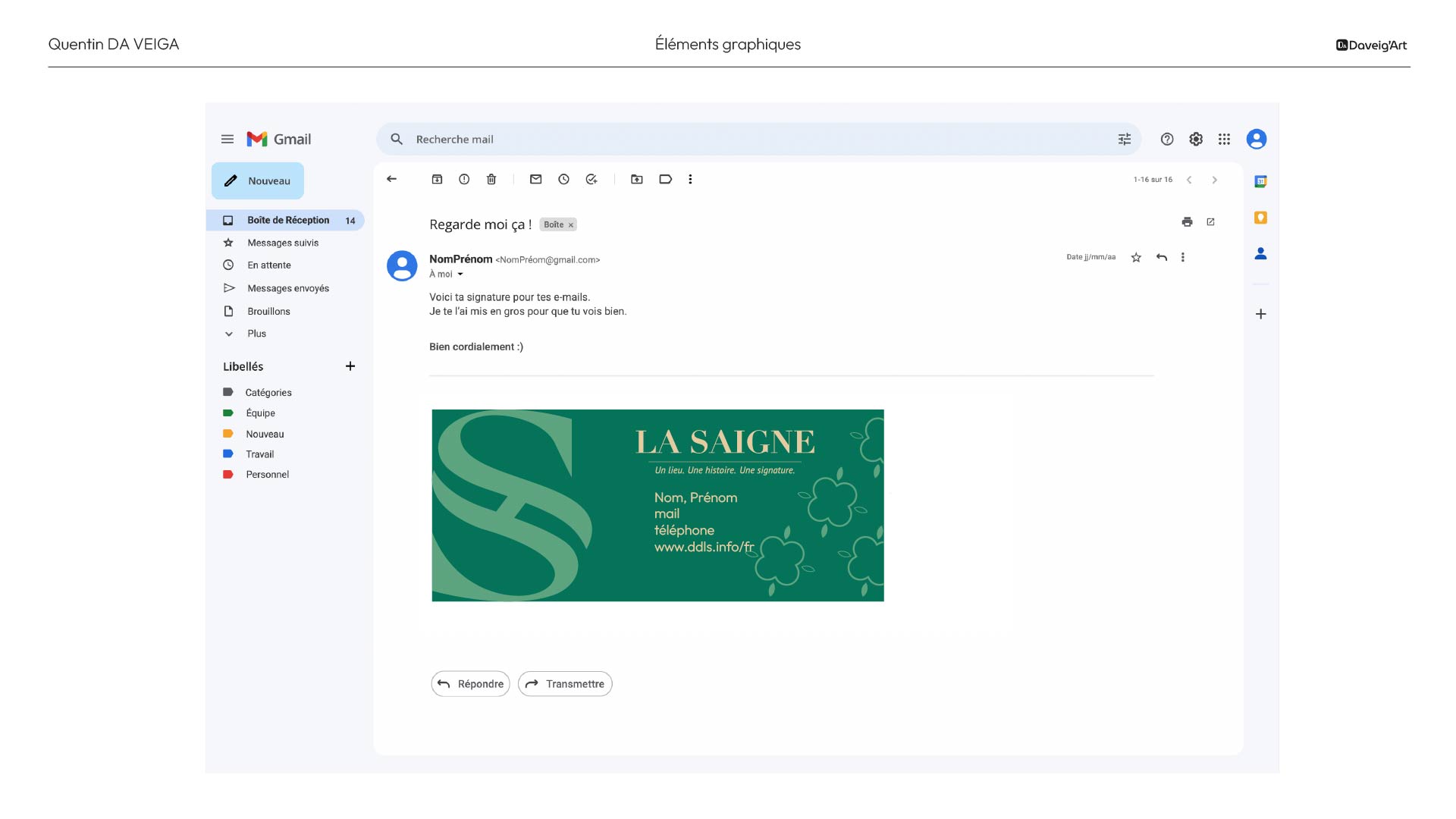The height and width of the screenshot is (819, 1456).
Task: Add email to Tasks
Action: [591, 179]
